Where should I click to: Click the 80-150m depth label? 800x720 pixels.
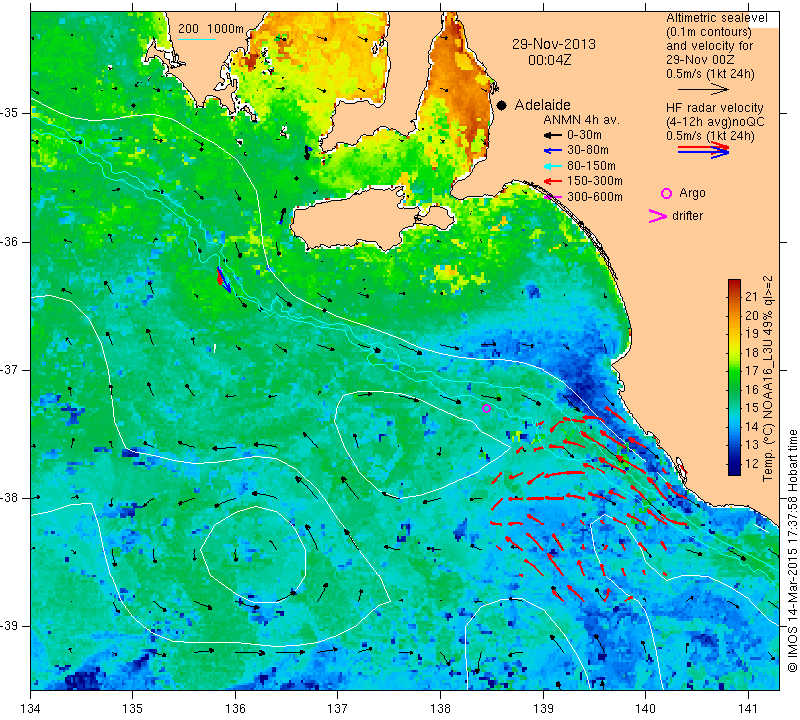pyautogui.click(x=591, y=166)
